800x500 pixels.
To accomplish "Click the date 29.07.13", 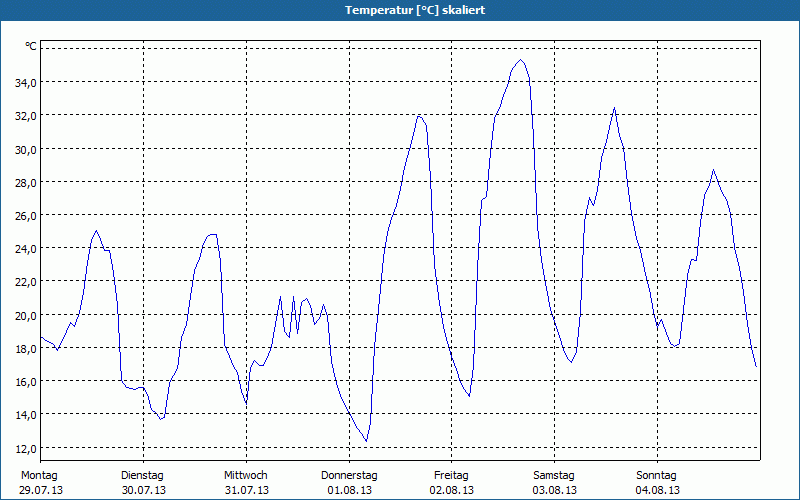I will (41, 490).
